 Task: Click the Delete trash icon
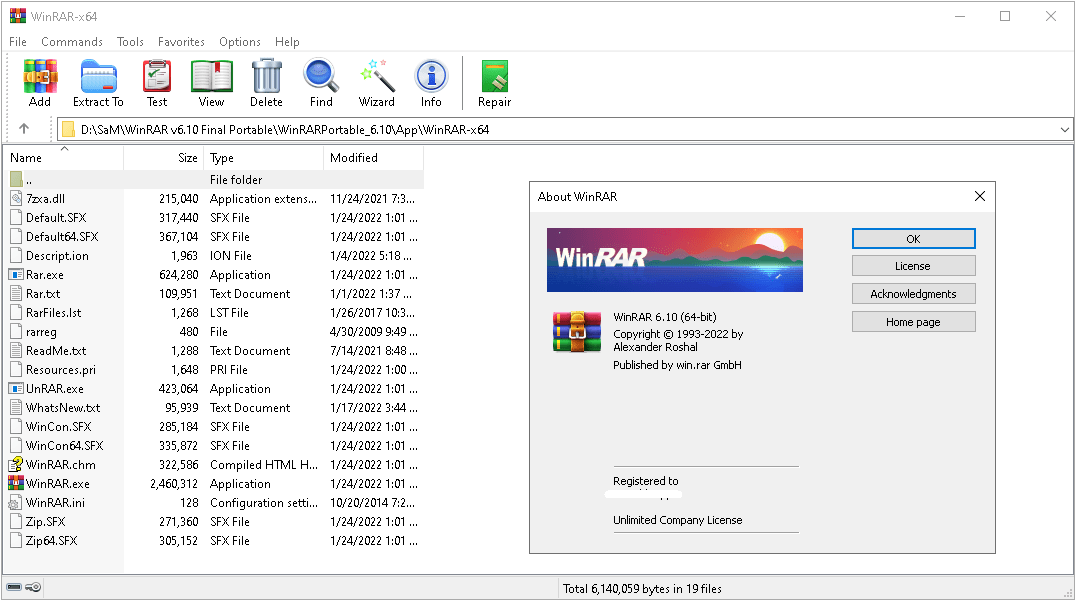point(267,76)
